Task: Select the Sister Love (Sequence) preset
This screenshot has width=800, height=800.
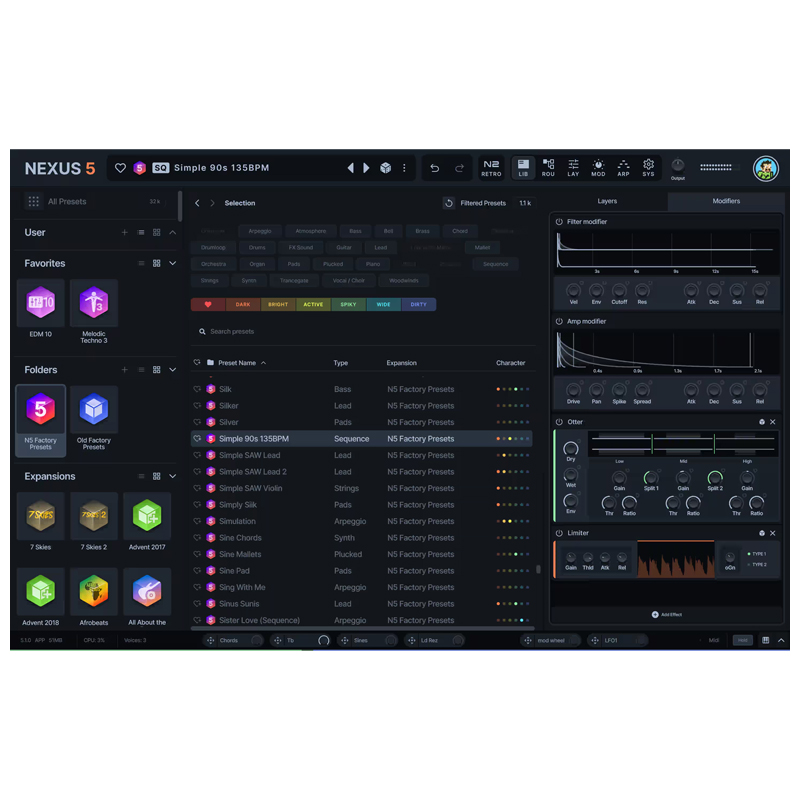Action: click(361, 620)
